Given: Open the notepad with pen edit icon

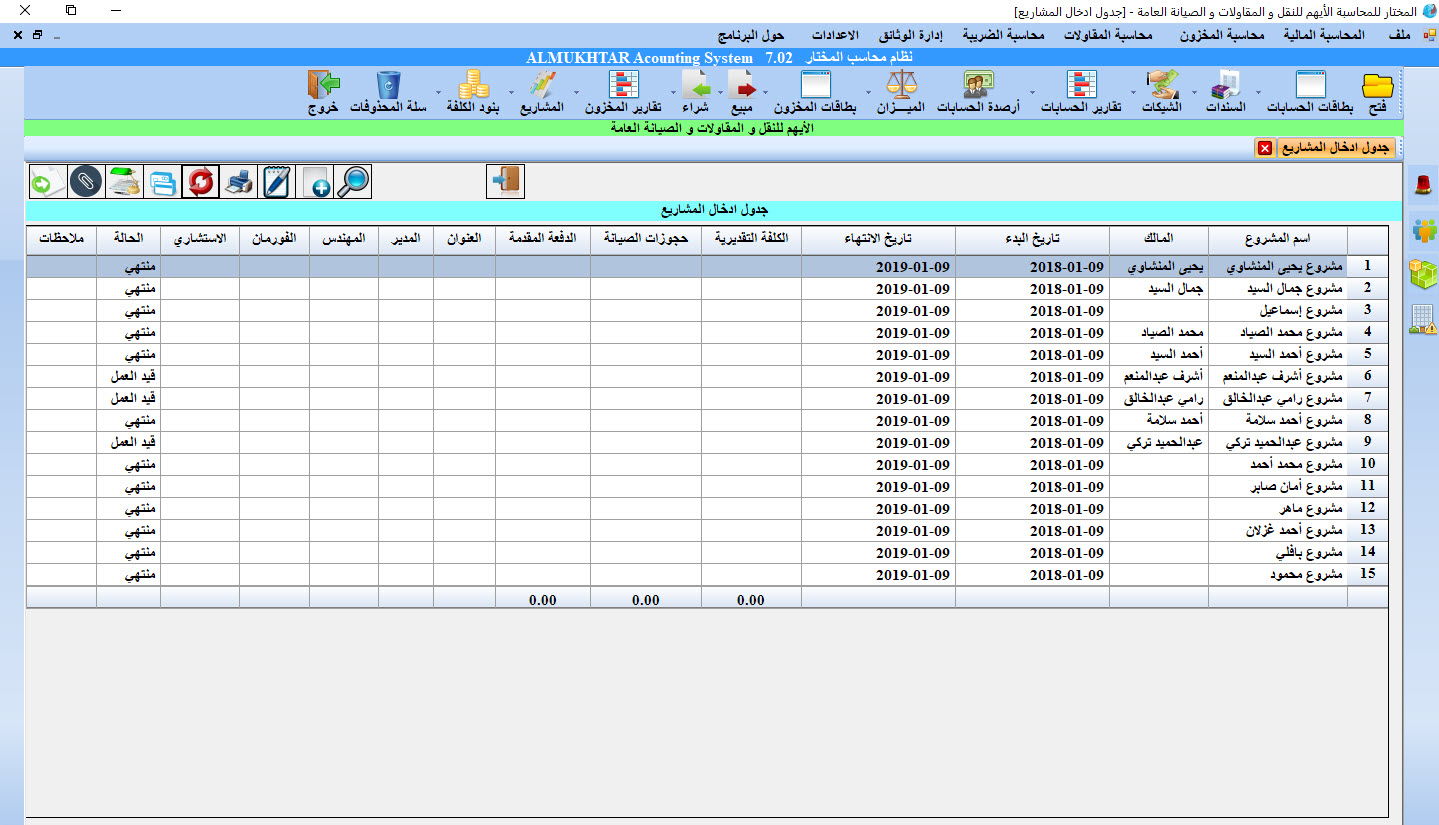Looking at the screenshot, I should click(277, 182).
